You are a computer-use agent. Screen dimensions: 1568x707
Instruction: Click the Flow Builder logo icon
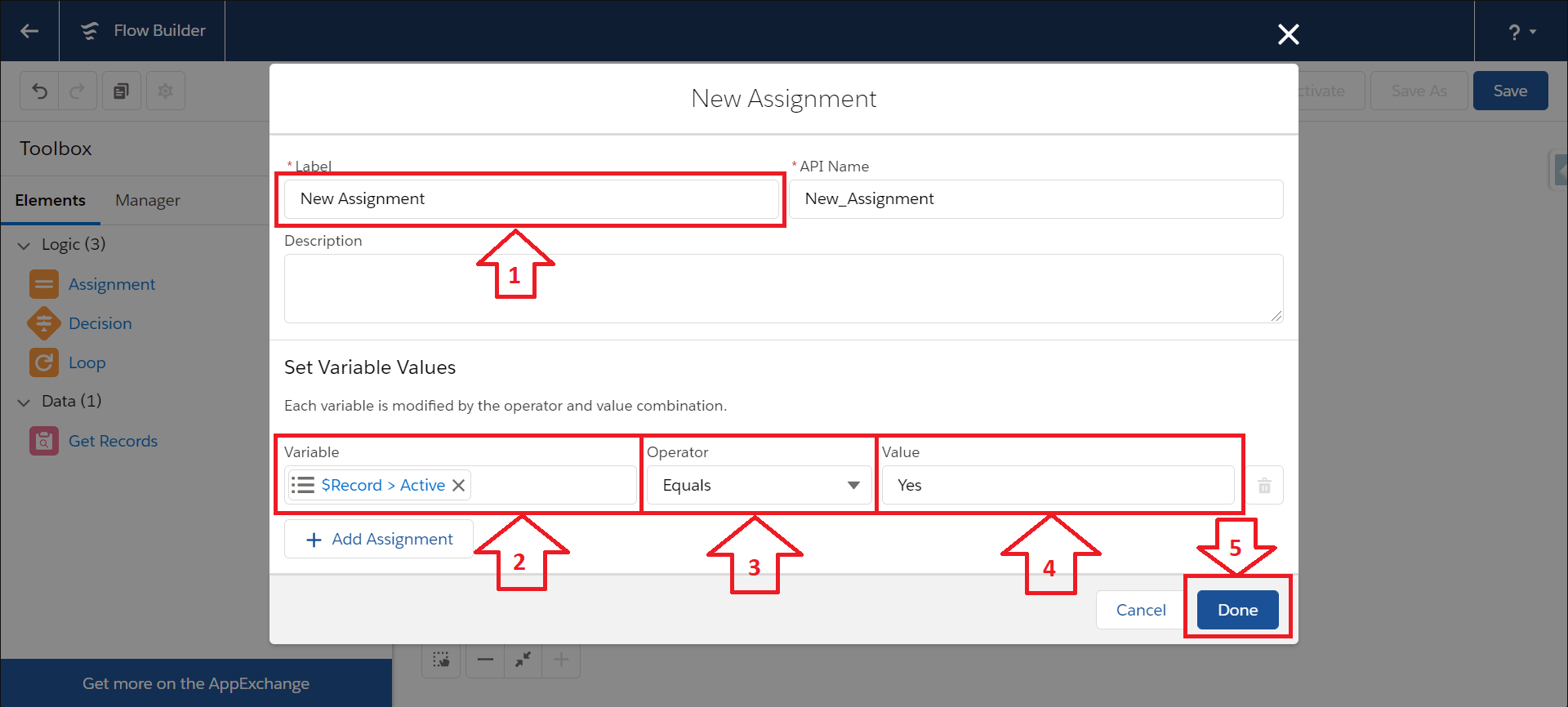pos(89,31)
